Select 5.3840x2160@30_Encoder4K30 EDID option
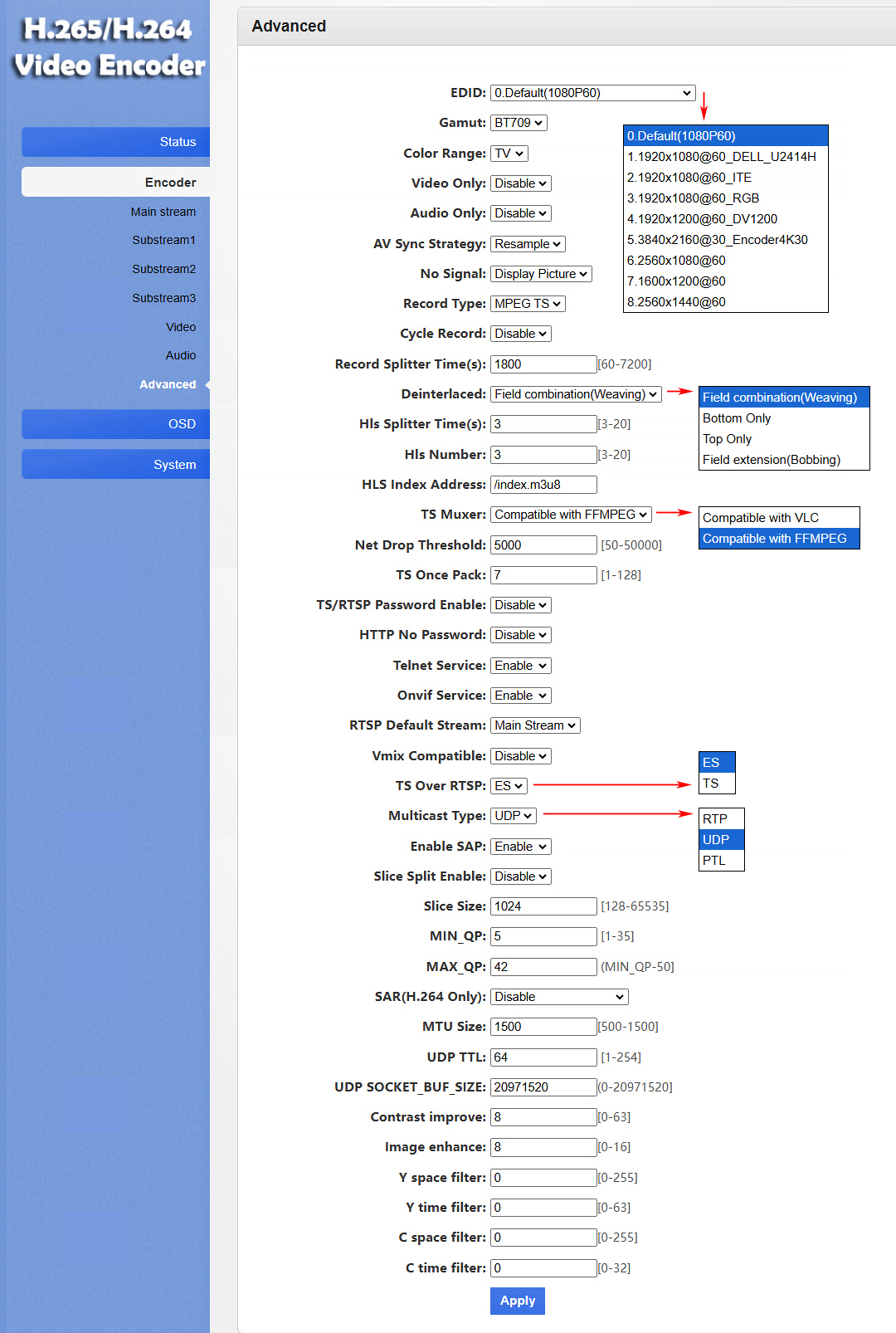The height and width of the screenshot is (1333, 896). point(726,240)
